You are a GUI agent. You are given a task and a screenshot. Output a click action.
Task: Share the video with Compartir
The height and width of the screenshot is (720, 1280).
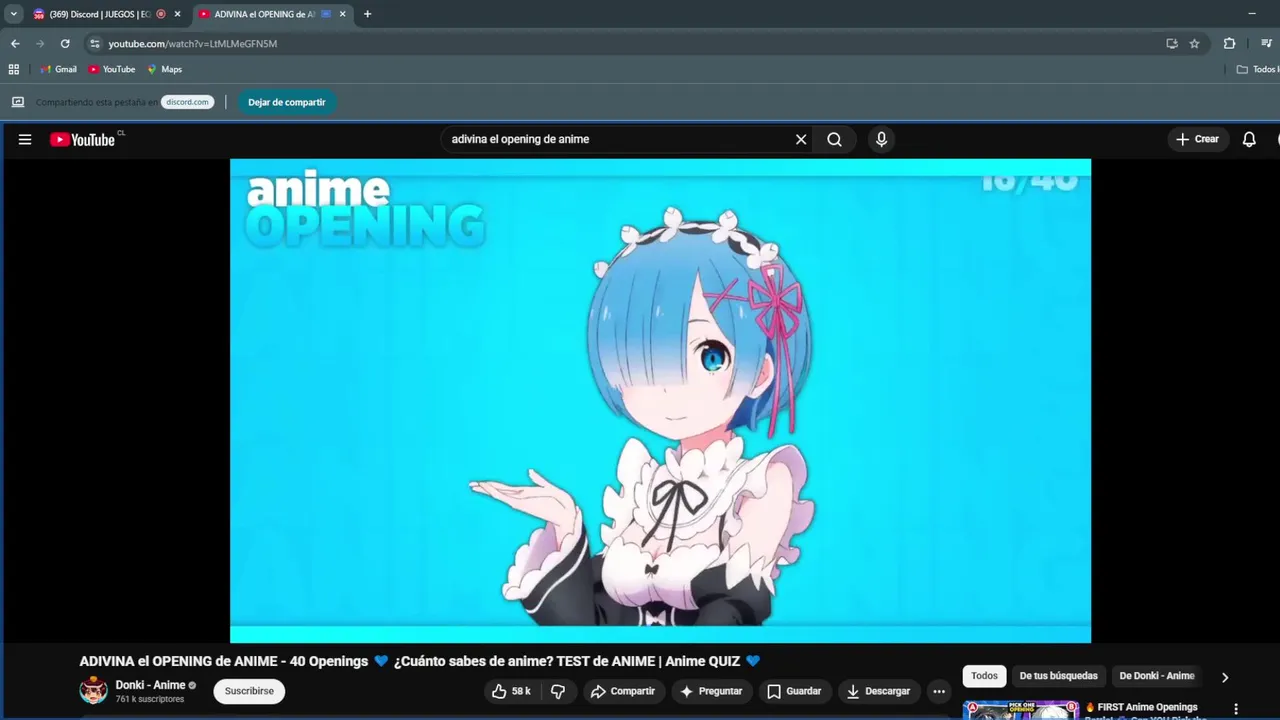pos(623,691)
